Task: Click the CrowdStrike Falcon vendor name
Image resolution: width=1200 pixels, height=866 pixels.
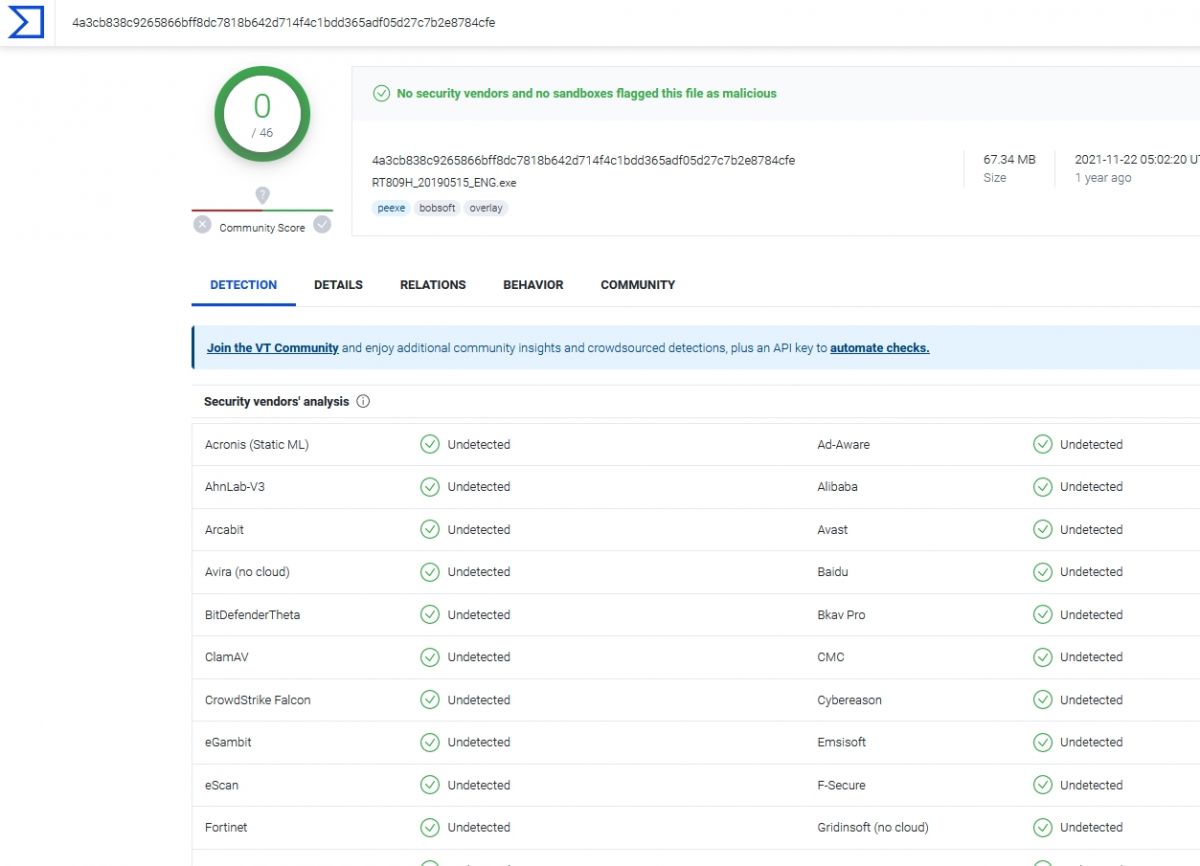Action: 258,700
